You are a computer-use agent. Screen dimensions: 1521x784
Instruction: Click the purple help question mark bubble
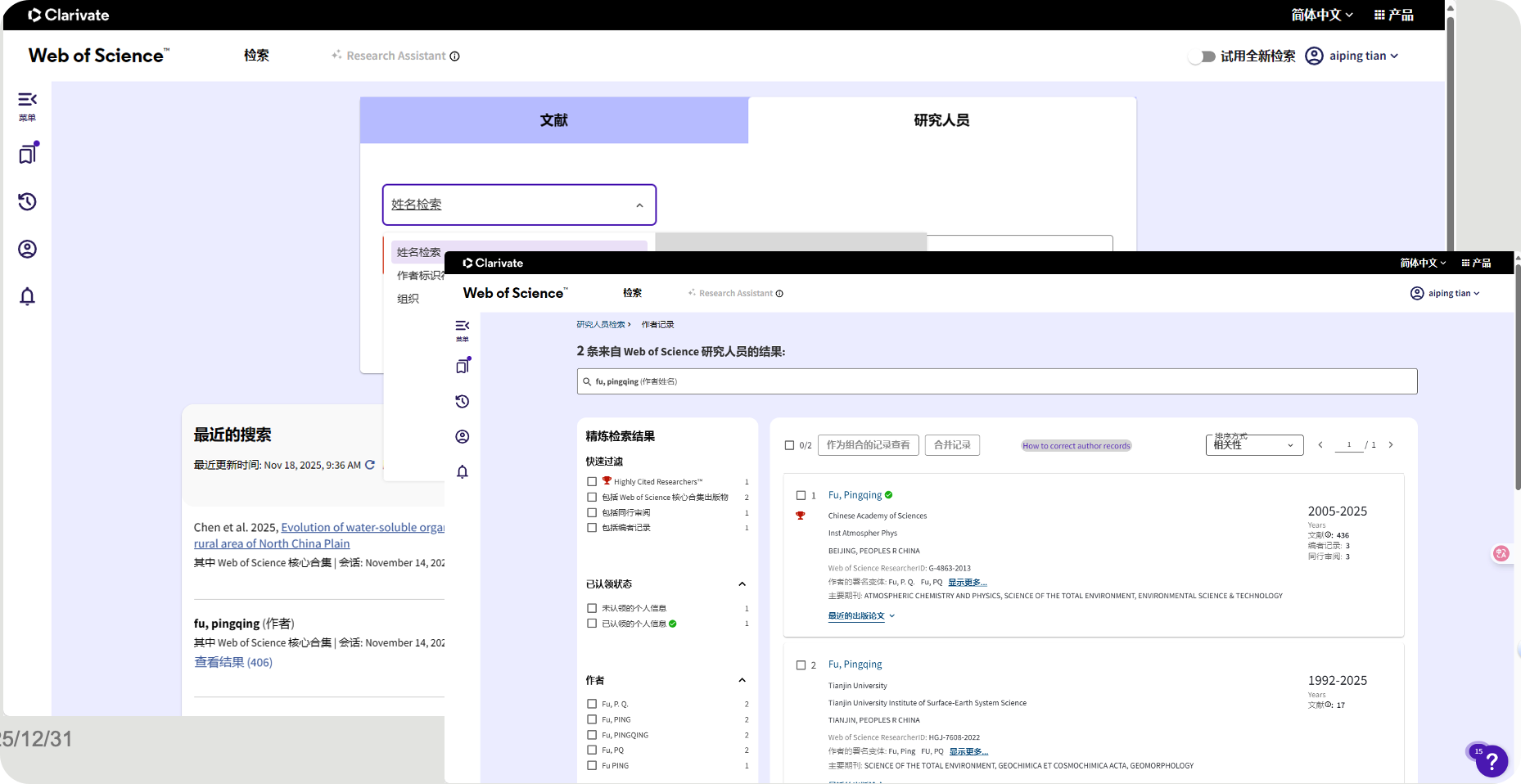(x=1492, y=762)
